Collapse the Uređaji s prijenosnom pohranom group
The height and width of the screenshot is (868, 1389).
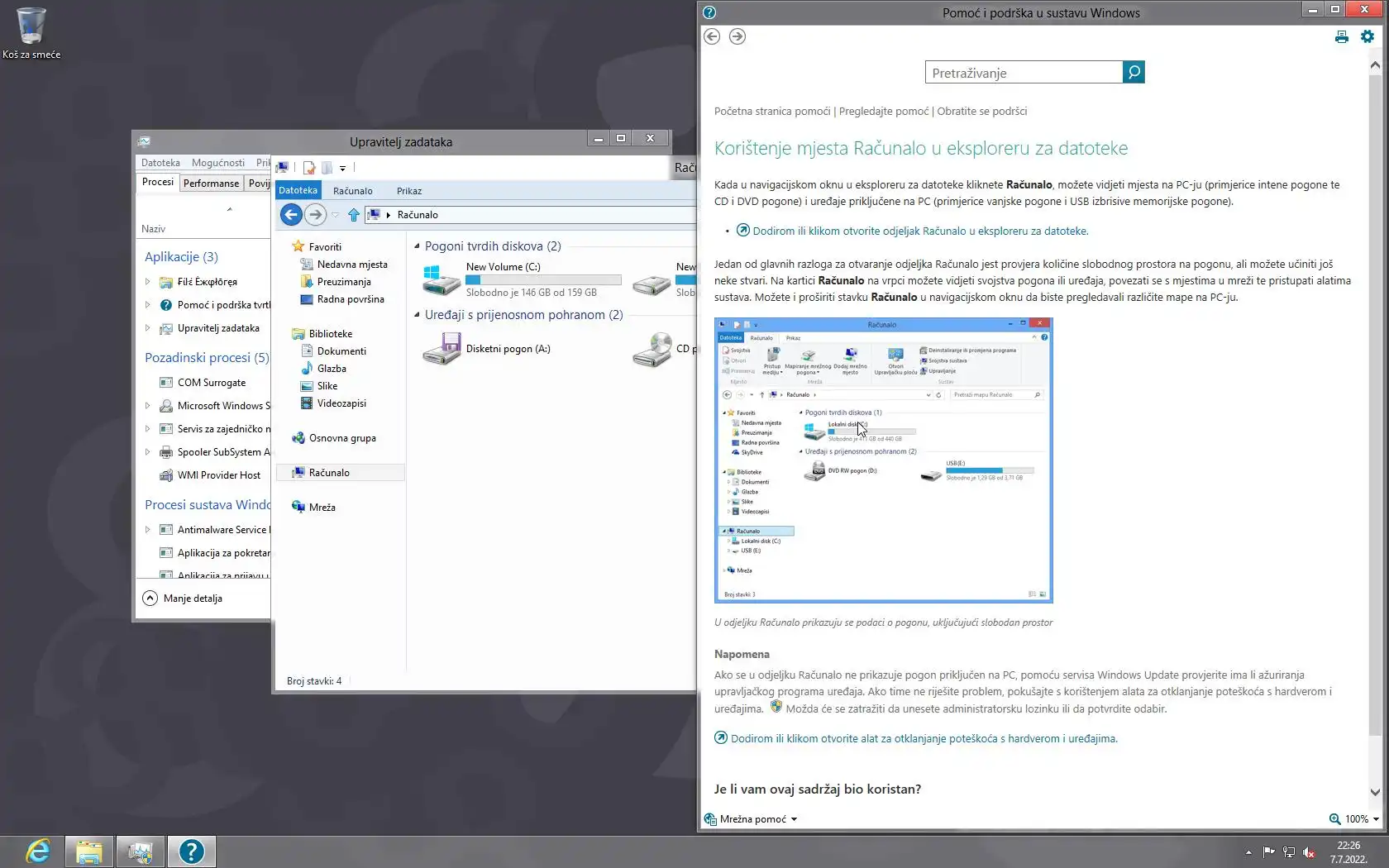click(x=417, y=315)
